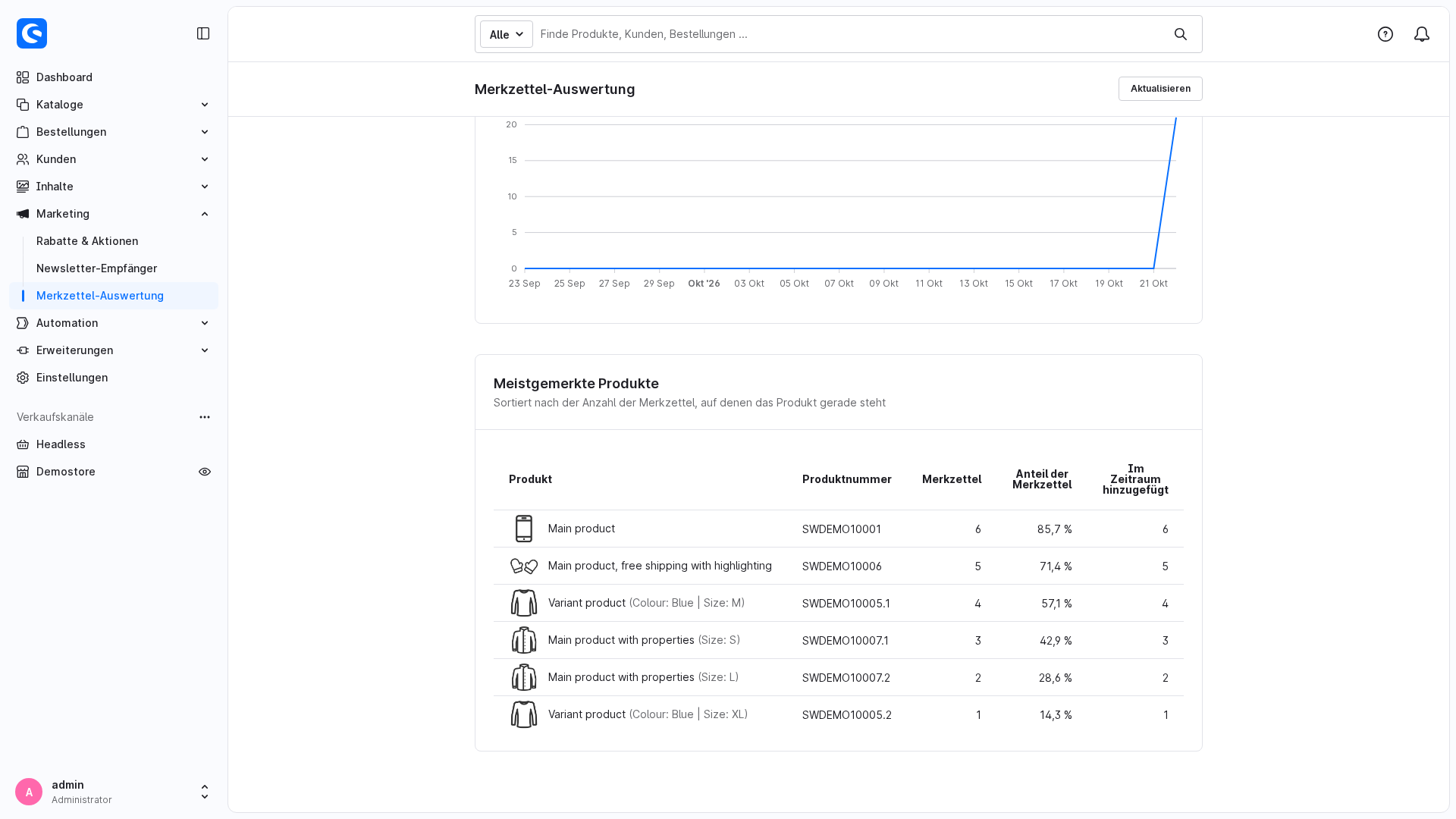Expand the Kataloge menu chevron
1456x819 pixels.
click(x=205, y=105)
